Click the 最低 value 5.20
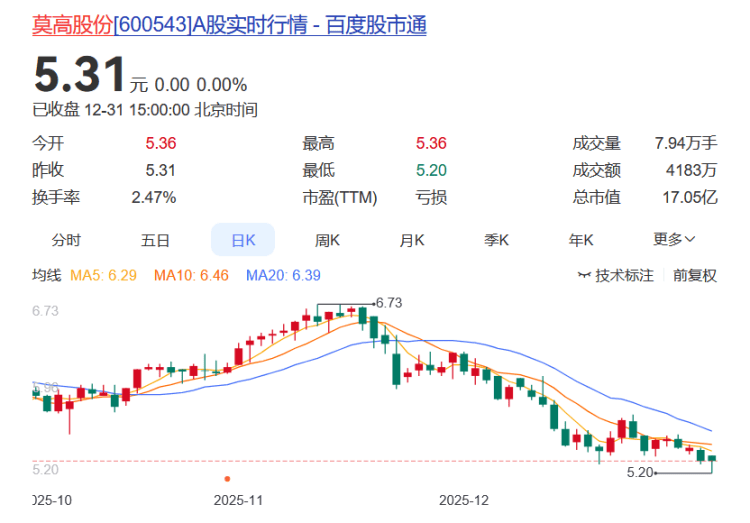Viewport: 750px width, 523px height. coord(431,170)
